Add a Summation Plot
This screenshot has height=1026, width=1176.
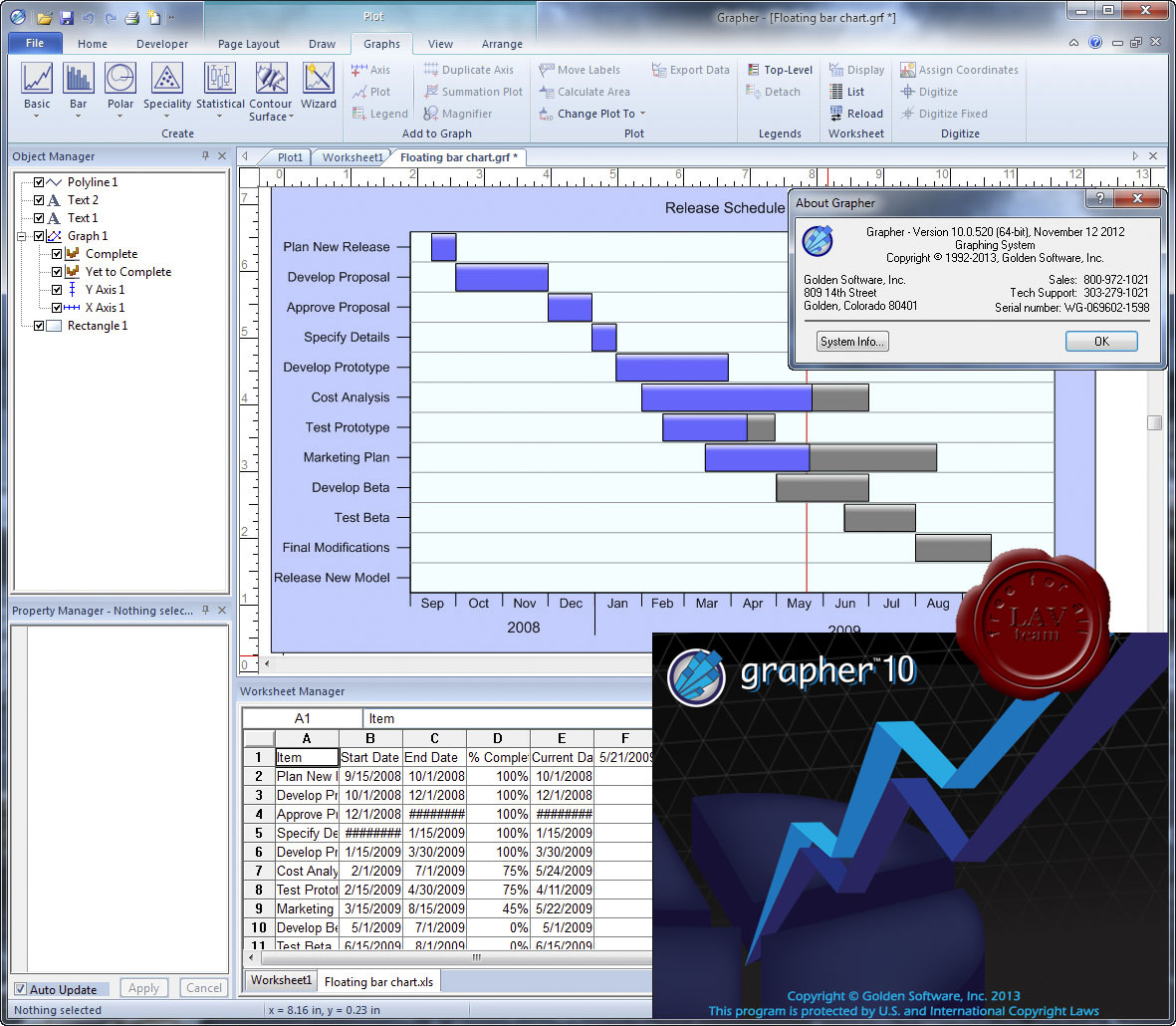(473, 92)
